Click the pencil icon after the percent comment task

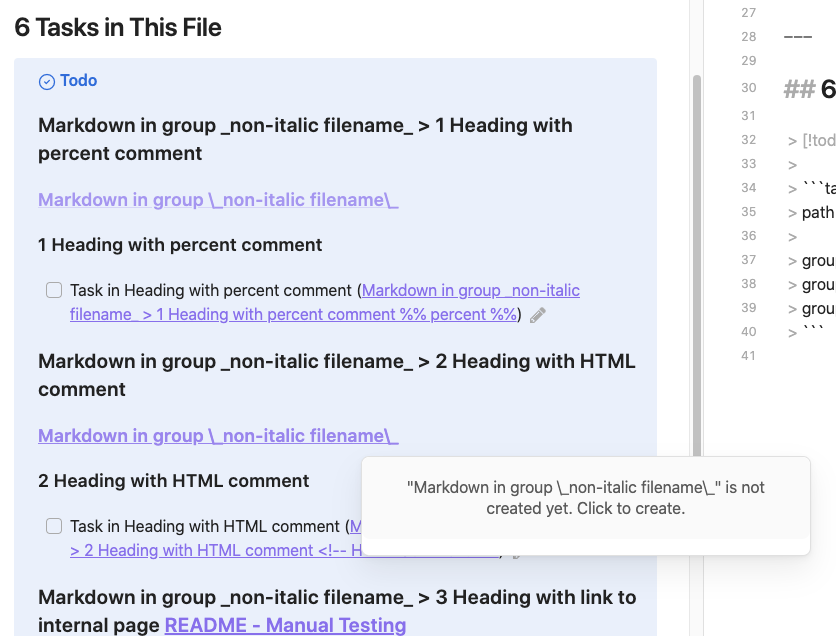(537, 314)
